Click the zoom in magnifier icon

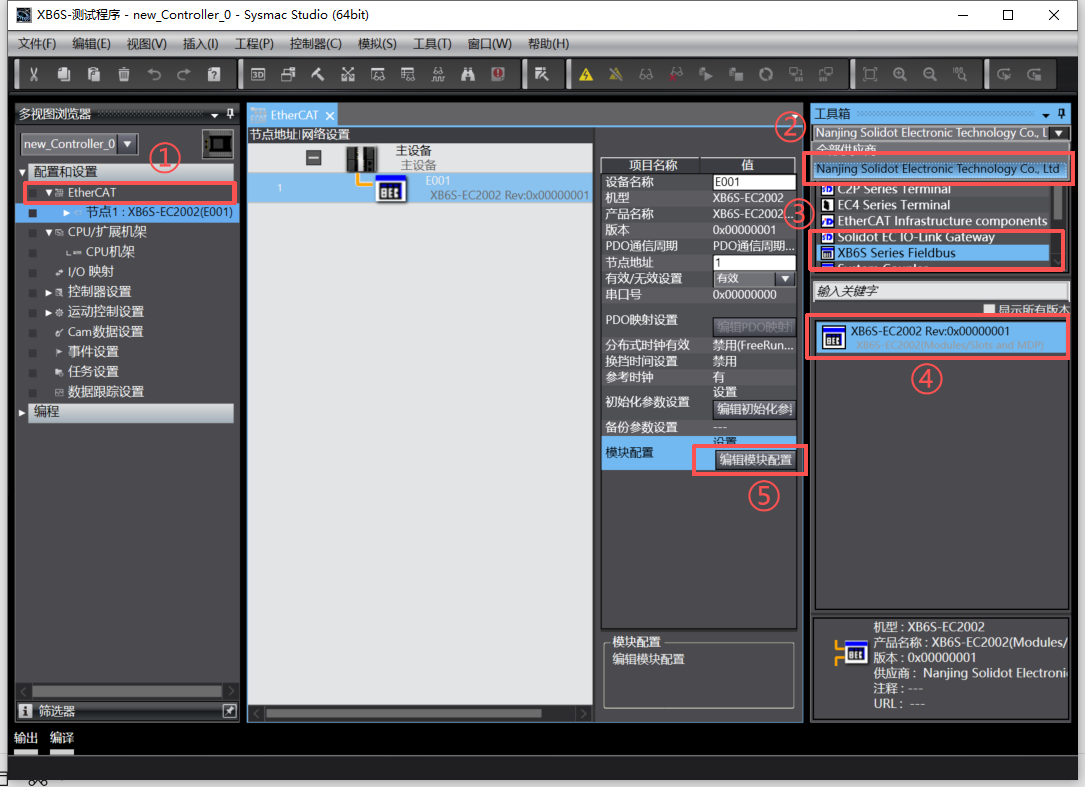pos(900,74)
